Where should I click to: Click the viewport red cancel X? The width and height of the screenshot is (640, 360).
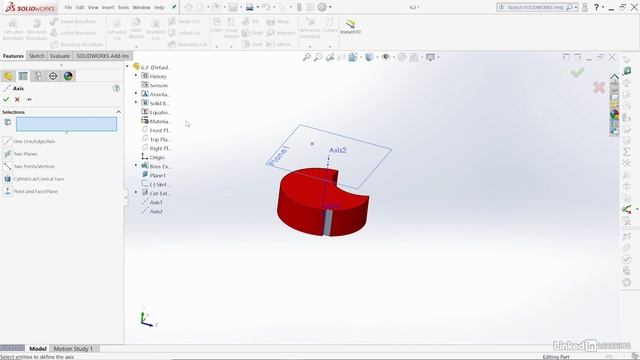pyautogui.click(x=599, y=87)
